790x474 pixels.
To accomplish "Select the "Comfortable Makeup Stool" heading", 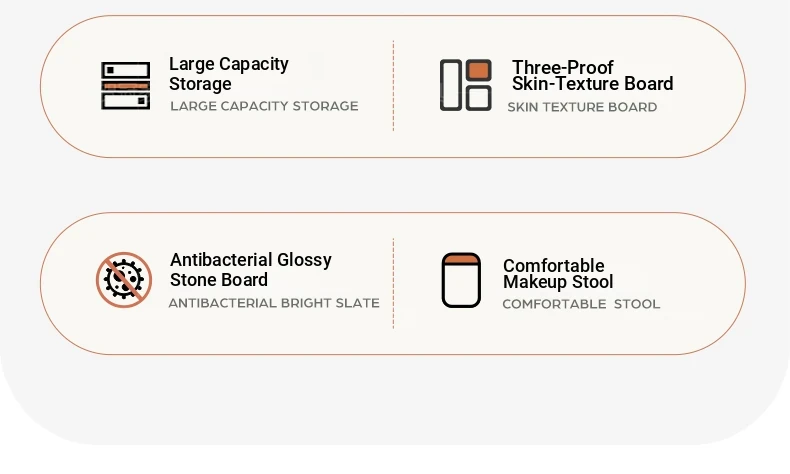I will pos(558,274).
